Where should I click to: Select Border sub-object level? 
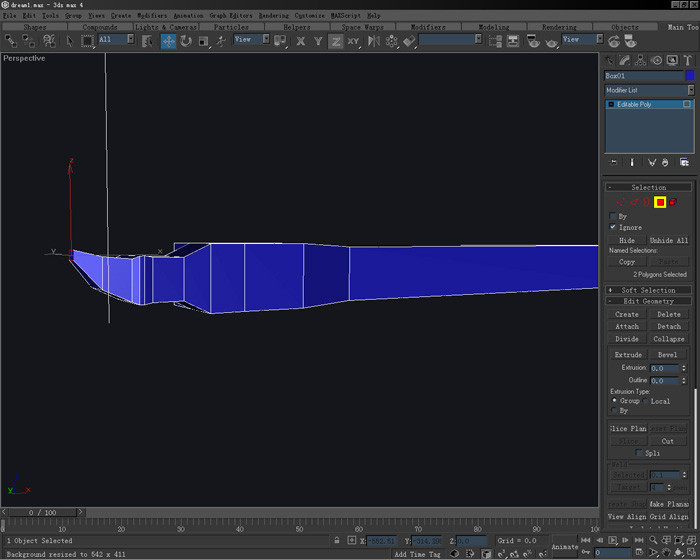pyautogui.click(x=647, y=202)
